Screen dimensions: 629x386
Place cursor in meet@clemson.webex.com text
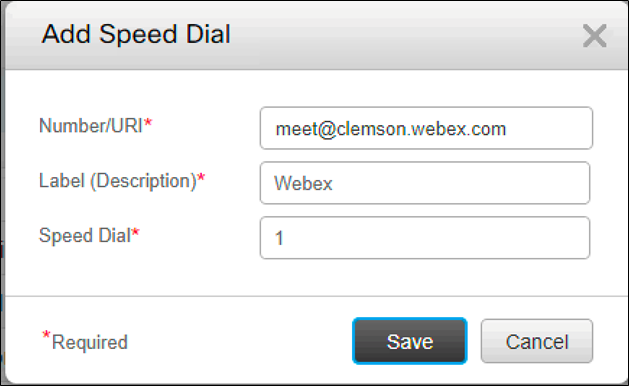391,129
